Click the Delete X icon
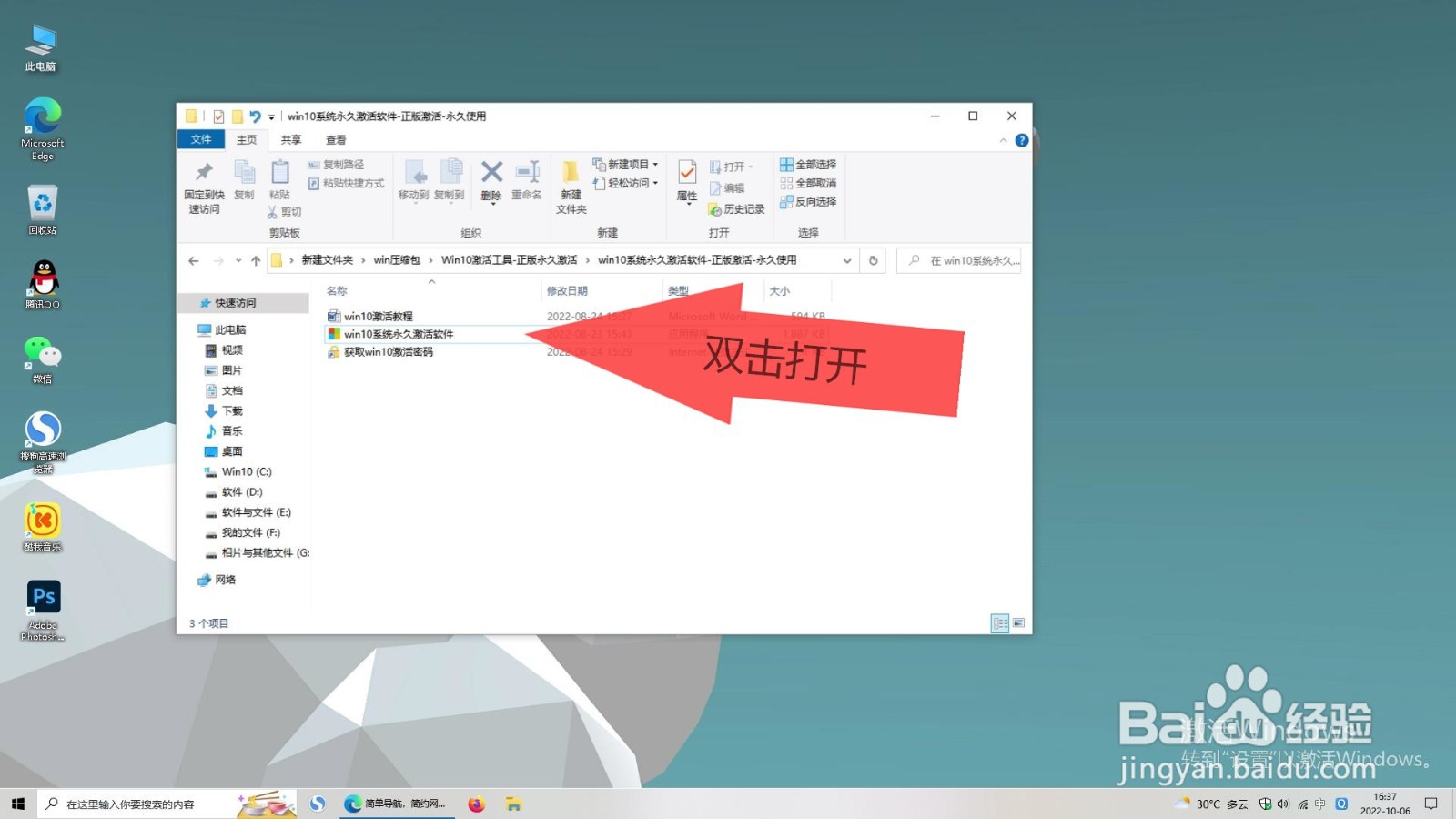The width and height of the screenshot is (1456, 819). 491,172
